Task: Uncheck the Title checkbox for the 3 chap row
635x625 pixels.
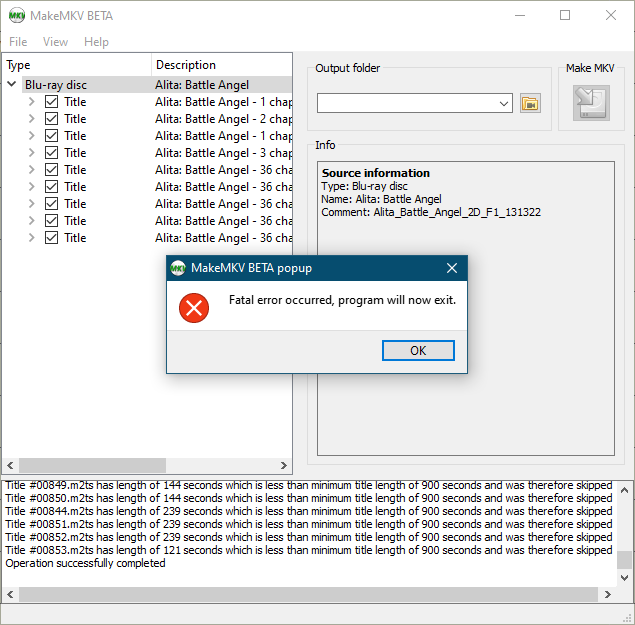Action: pos(51,153)
